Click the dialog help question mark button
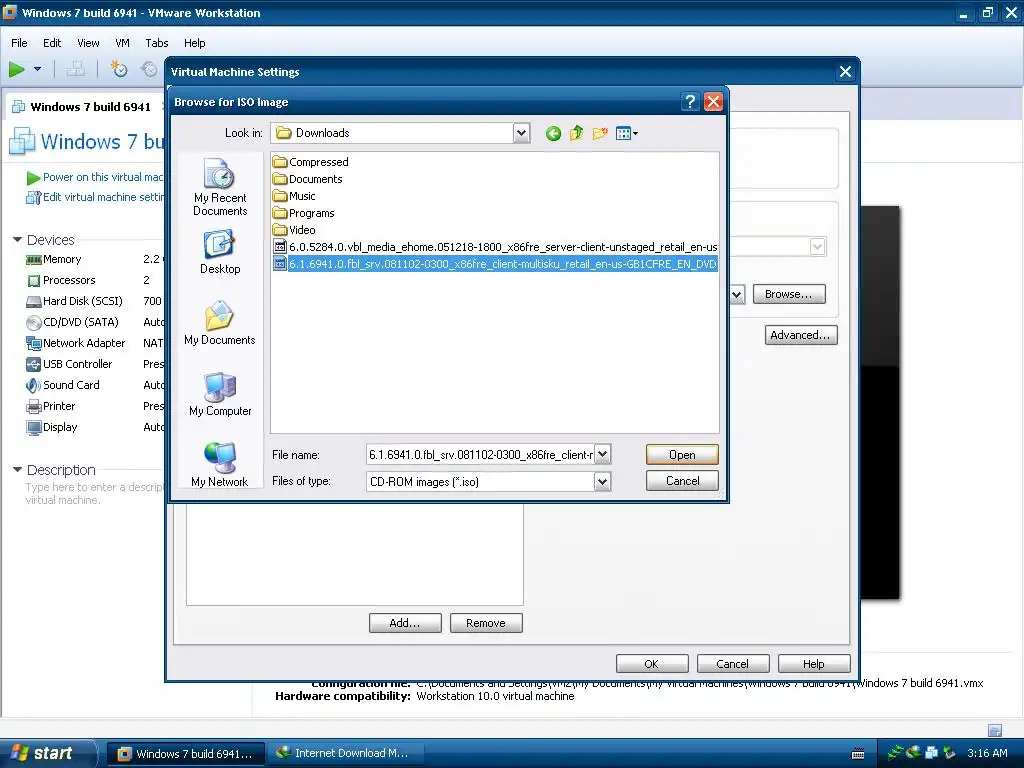 [x=690, y=102]
